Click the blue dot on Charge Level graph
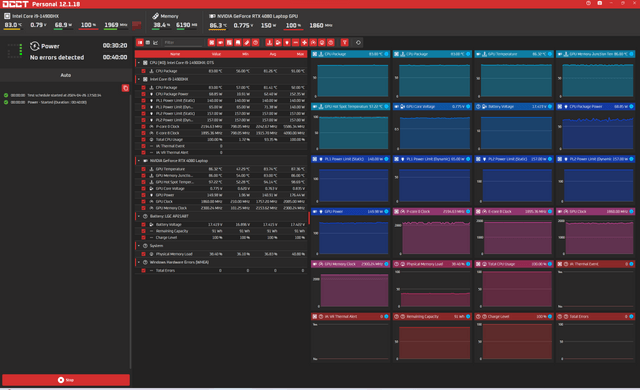 550,317
